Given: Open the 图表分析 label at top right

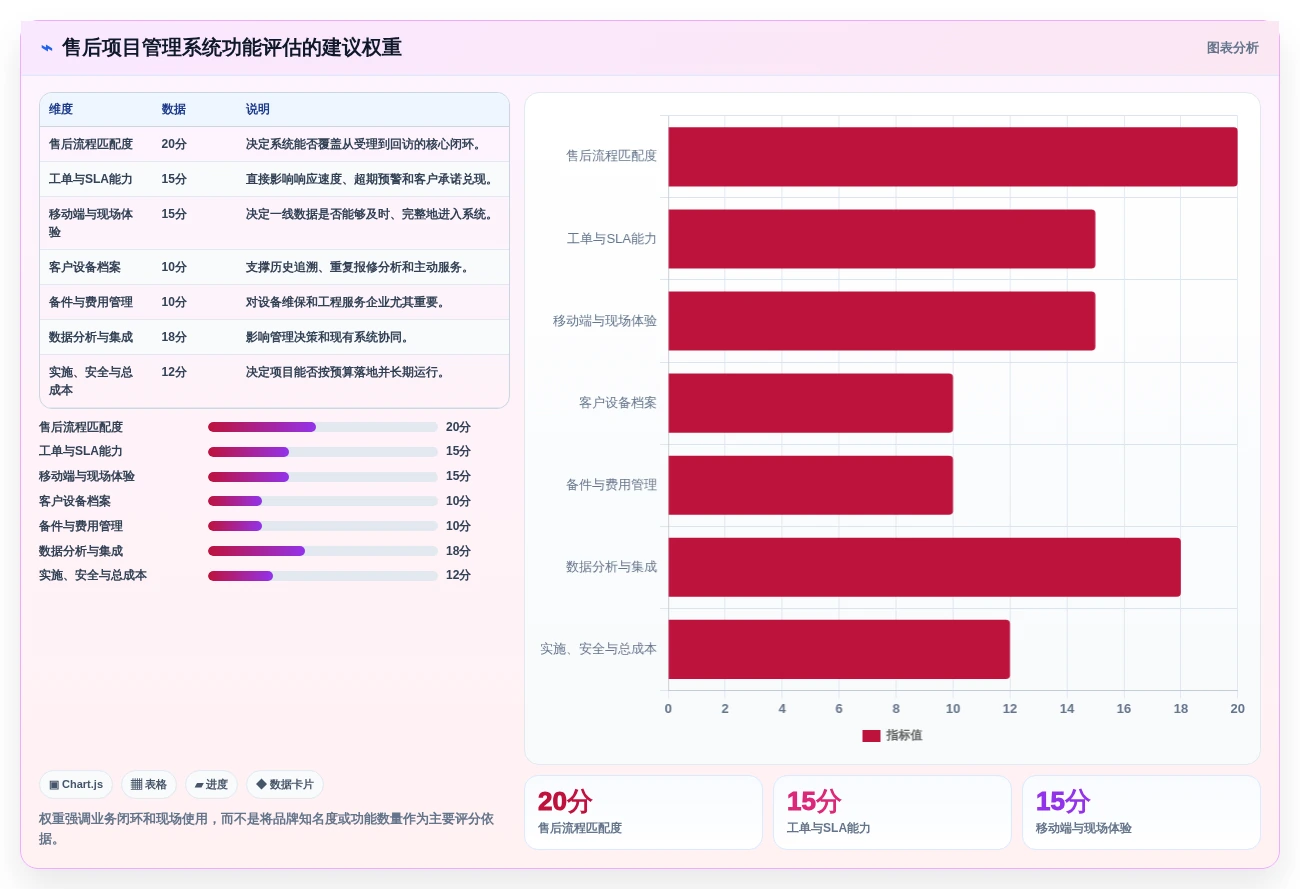Looking at the screenshot, I should click(x=1232, y=48).
